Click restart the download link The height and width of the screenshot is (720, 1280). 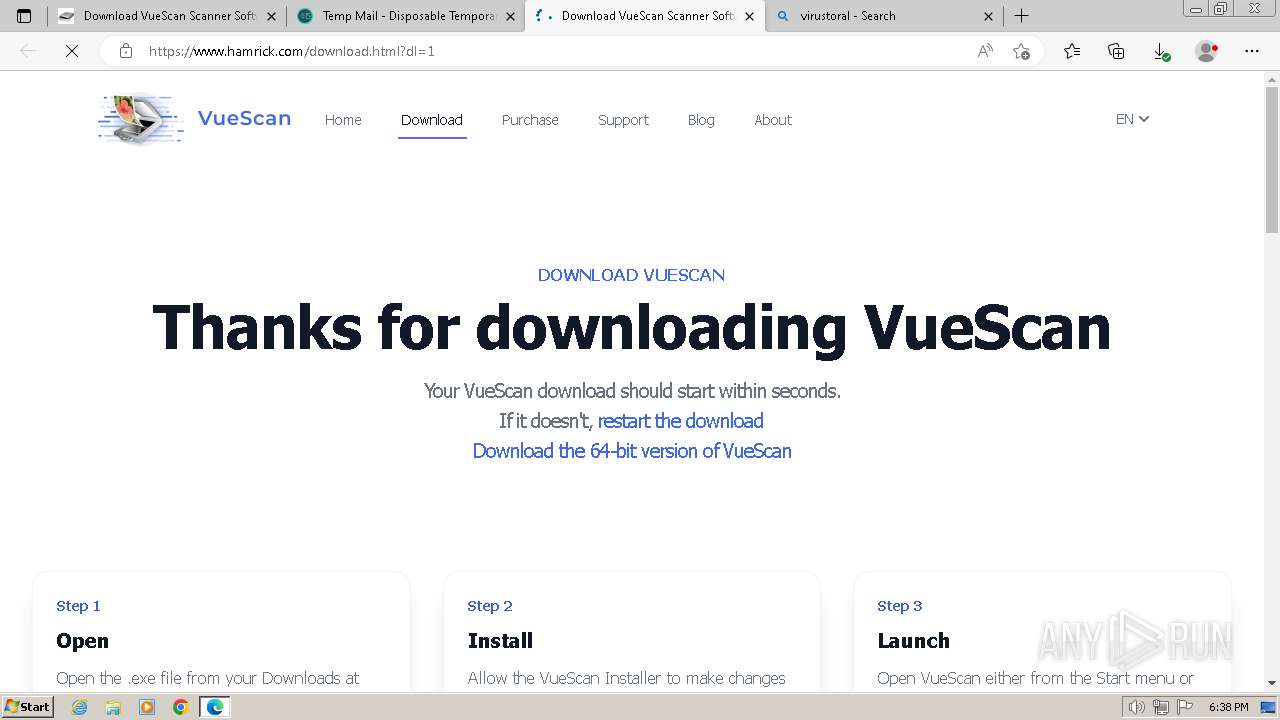click(x=681, y=421)
